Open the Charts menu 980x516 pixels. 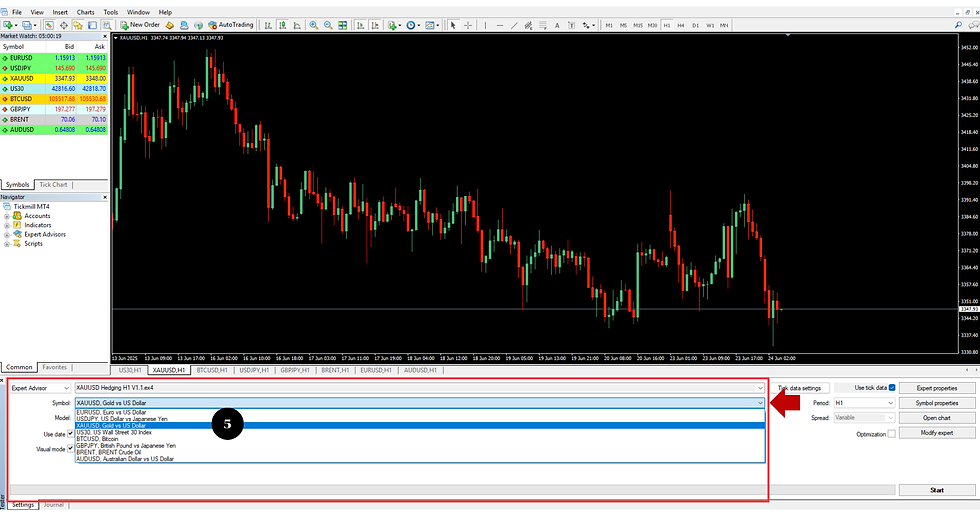click(x=86, y=12)
